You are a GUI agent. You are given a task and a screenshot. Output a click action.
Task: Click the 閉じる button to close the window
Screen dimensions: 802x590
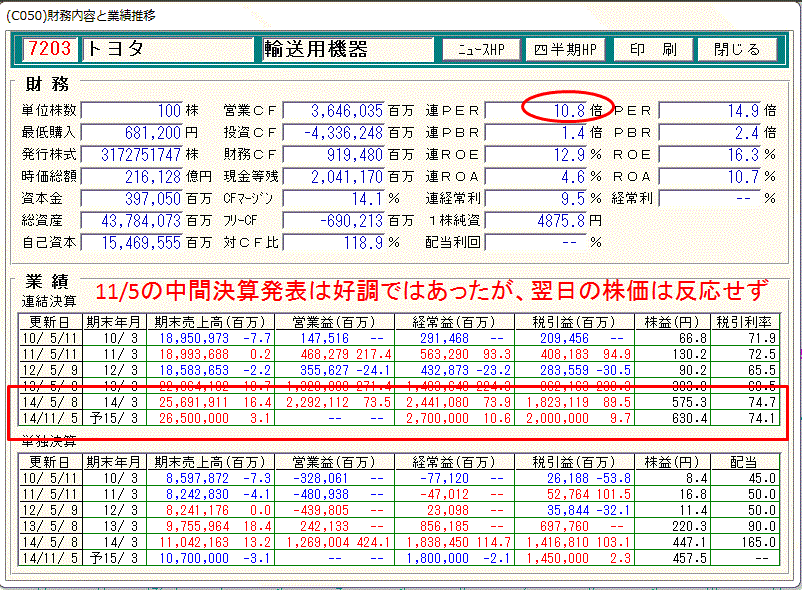coord(737,50)
